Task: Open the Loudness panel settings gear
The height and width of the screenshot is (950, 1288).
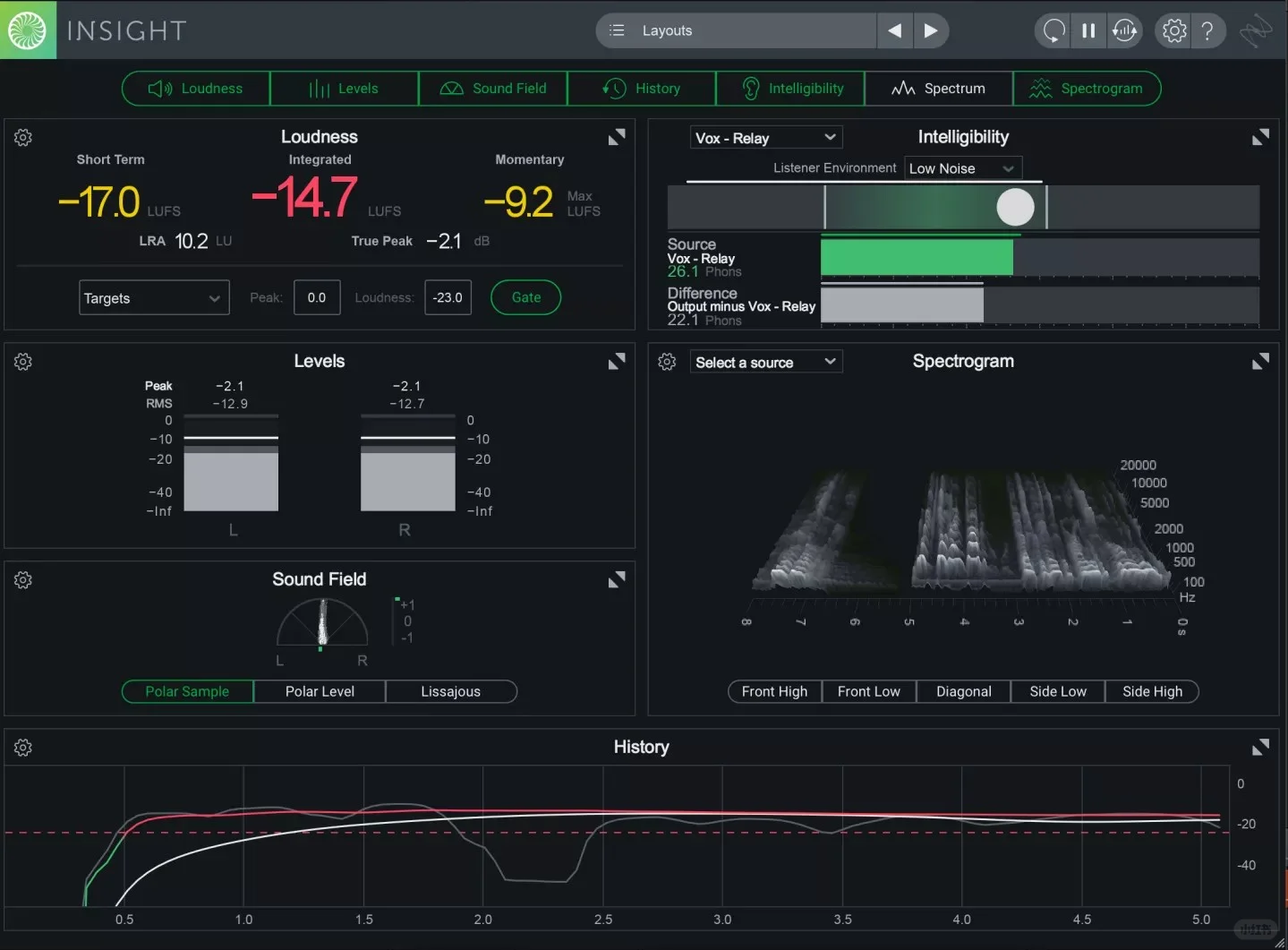Action: (x=23, y=137)
